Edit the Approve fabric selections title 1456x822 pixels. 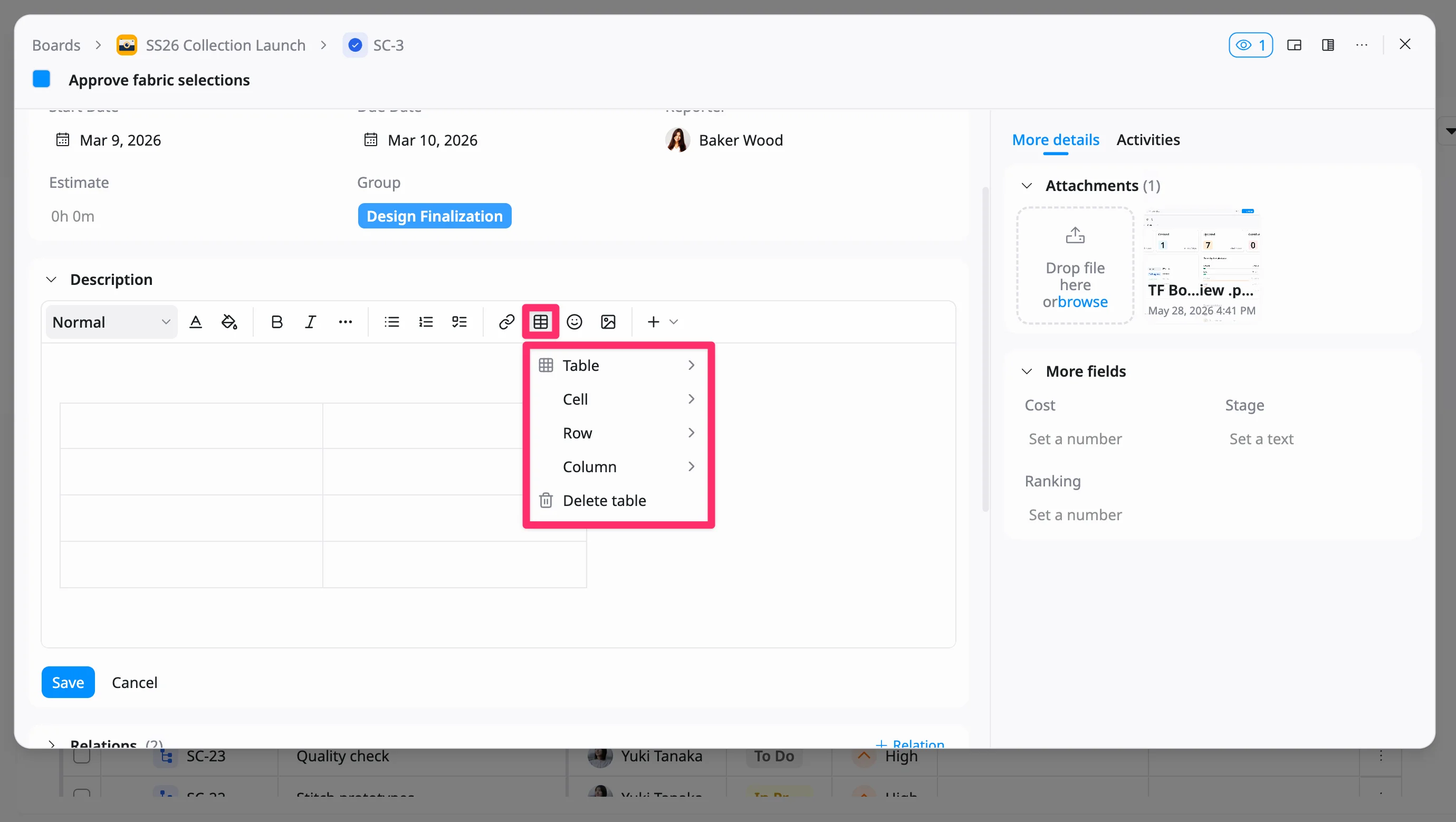point(159,80)
